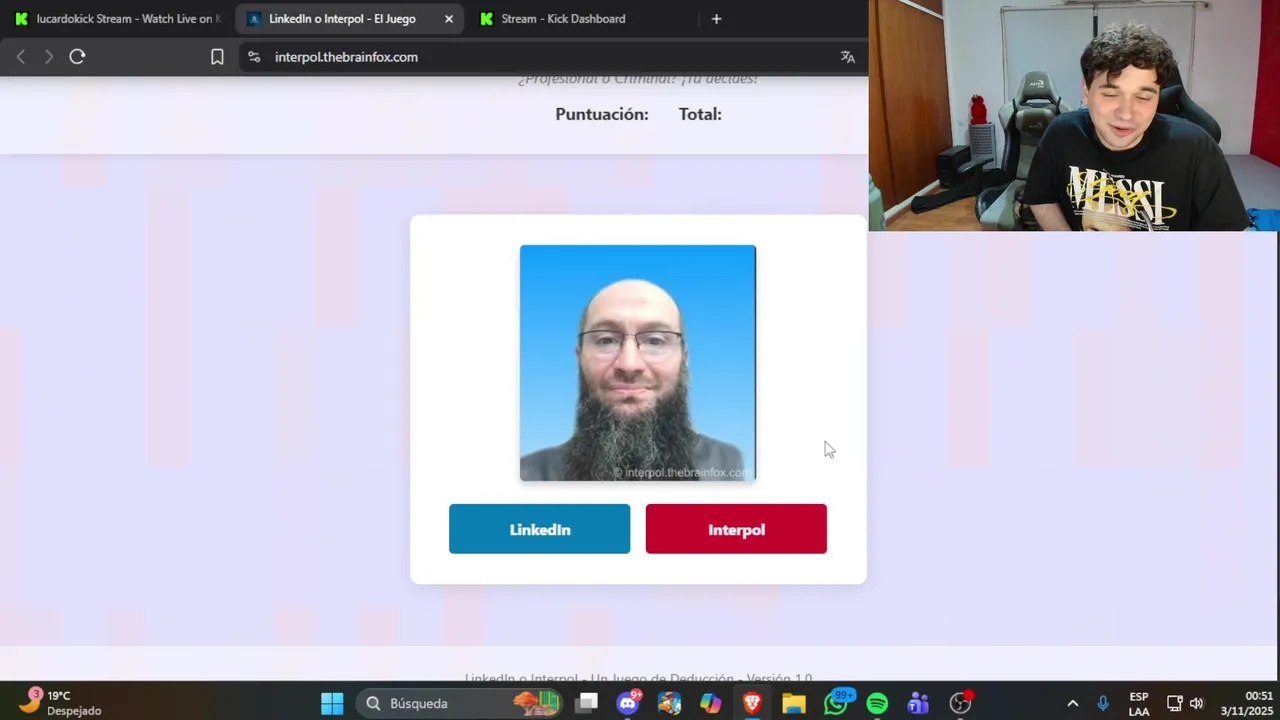Click the microphone icon in system tray

[x=1103, y=703]
